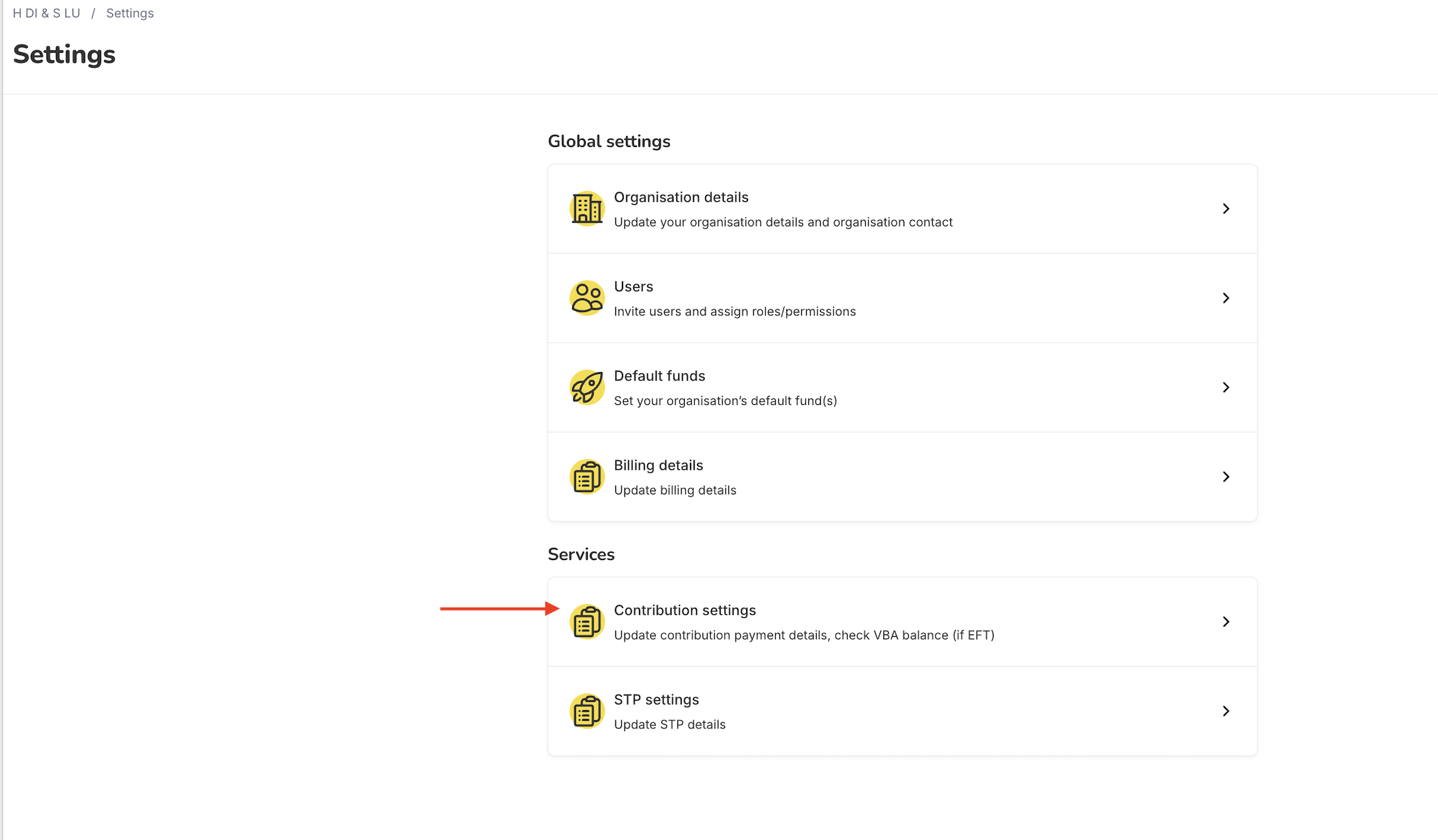
Task: Click the Update STP details description
Action: [x=670, y=725]
